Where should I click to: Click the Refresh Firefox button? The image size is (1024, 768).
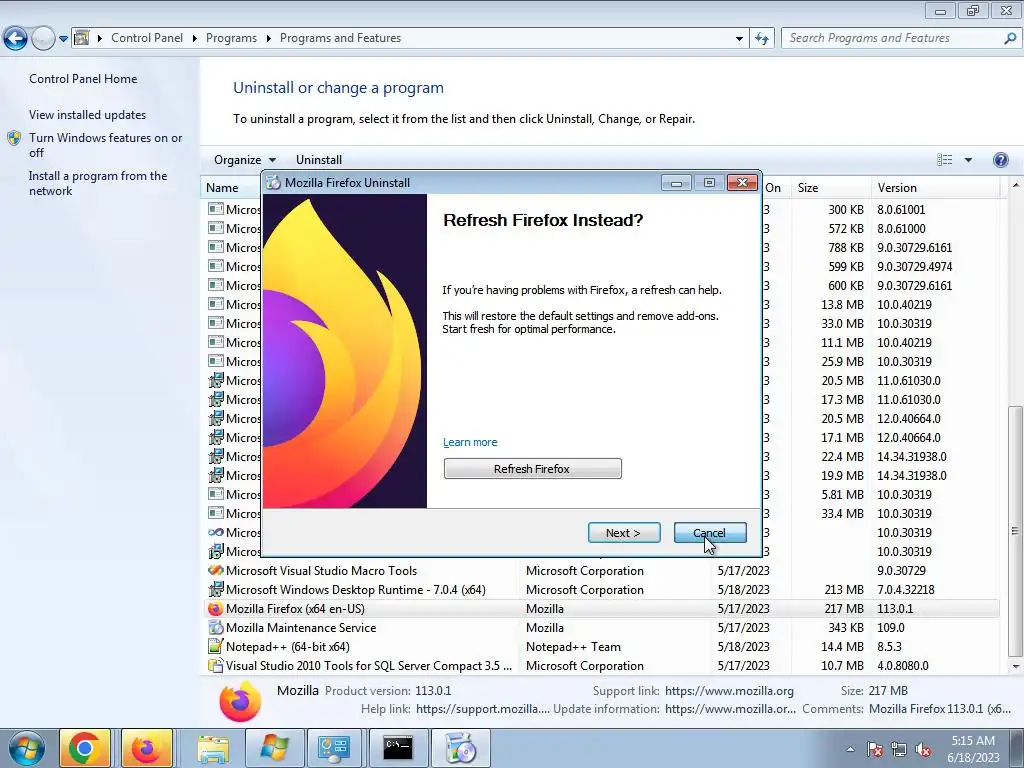pyautogui.click(x=532, y=468)
